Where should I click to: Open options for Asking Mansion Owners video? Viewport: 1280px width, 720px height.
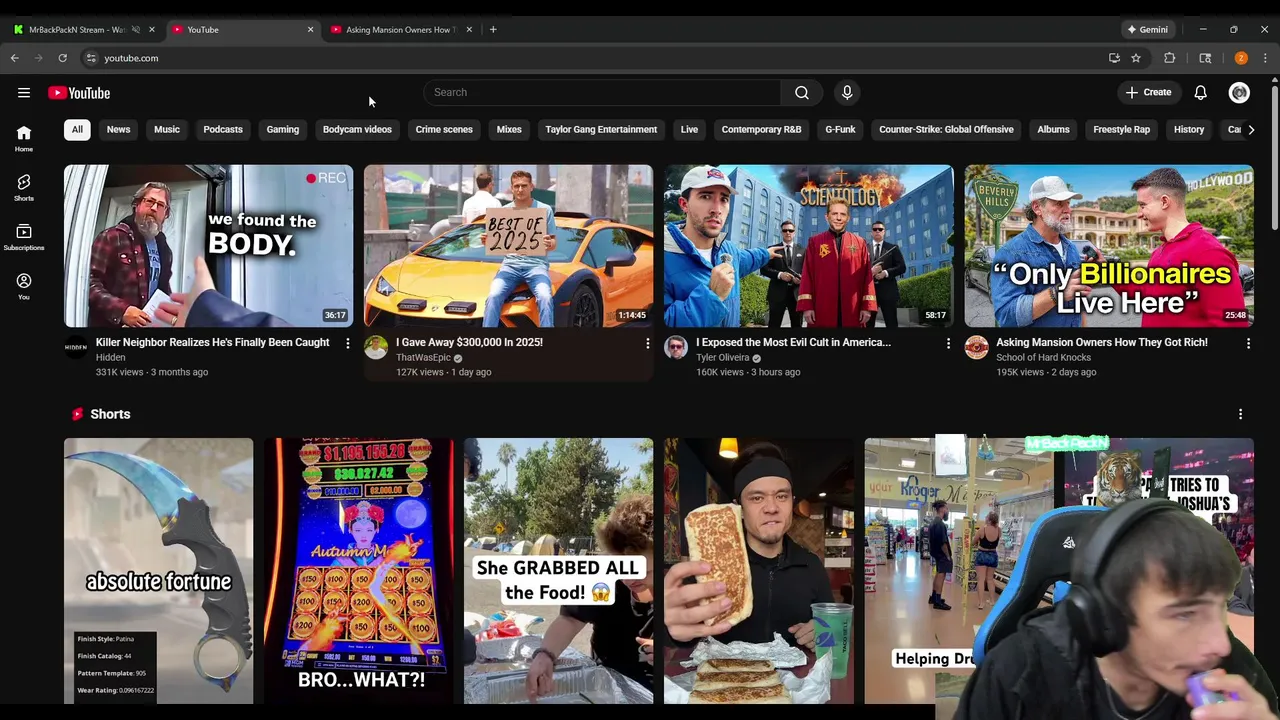pos(1248,343)
